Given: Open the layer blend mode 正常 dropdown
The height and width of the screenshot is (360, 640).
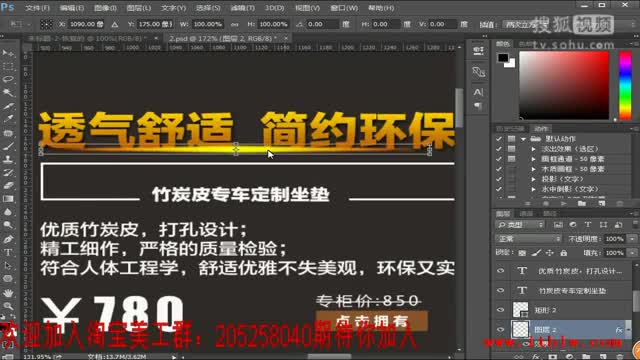Looking at the screenshot, I should pos(529,239).
